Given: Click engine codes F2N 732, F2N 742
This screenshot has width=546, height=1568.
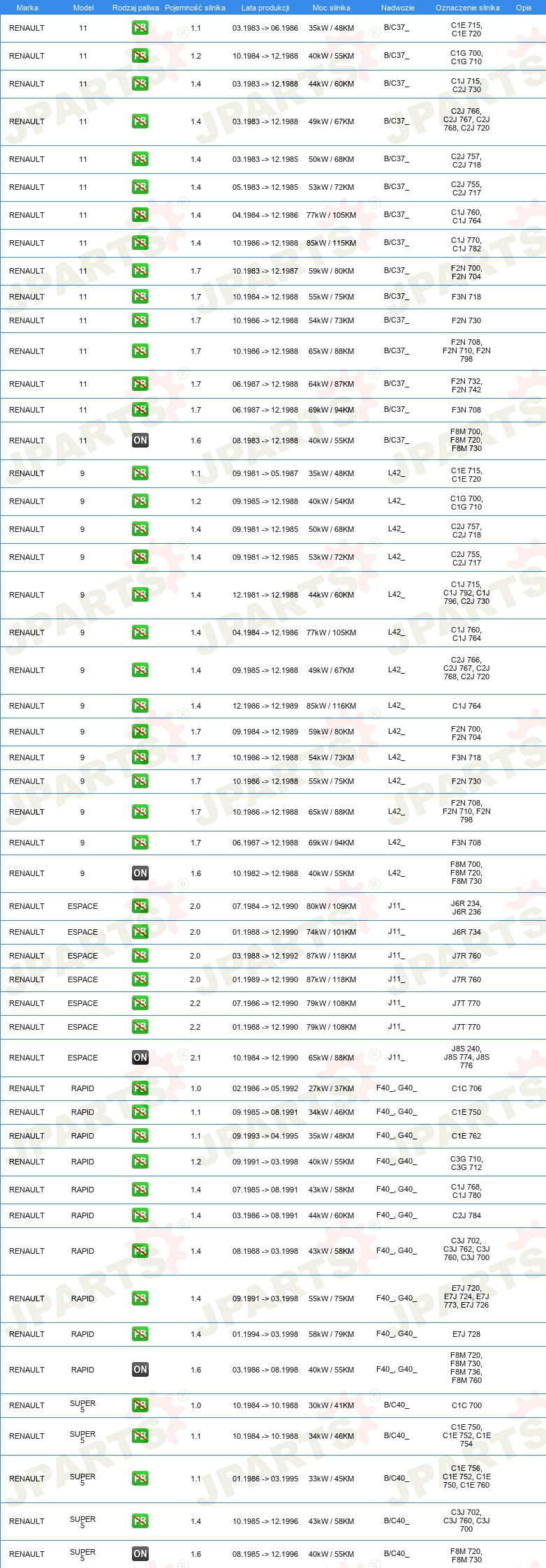Looking at the screenshot, I should (x=466, y=385).
